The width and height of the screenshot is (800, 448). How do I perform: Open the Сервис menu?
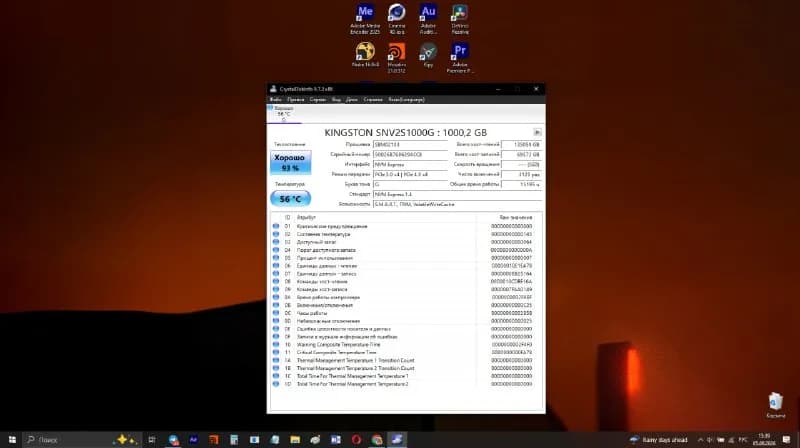(317, 99)
